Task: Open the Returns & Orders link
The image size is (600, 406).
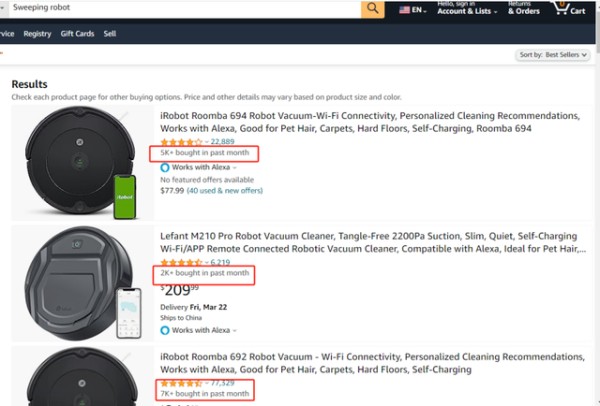Action: coord(523,8)
